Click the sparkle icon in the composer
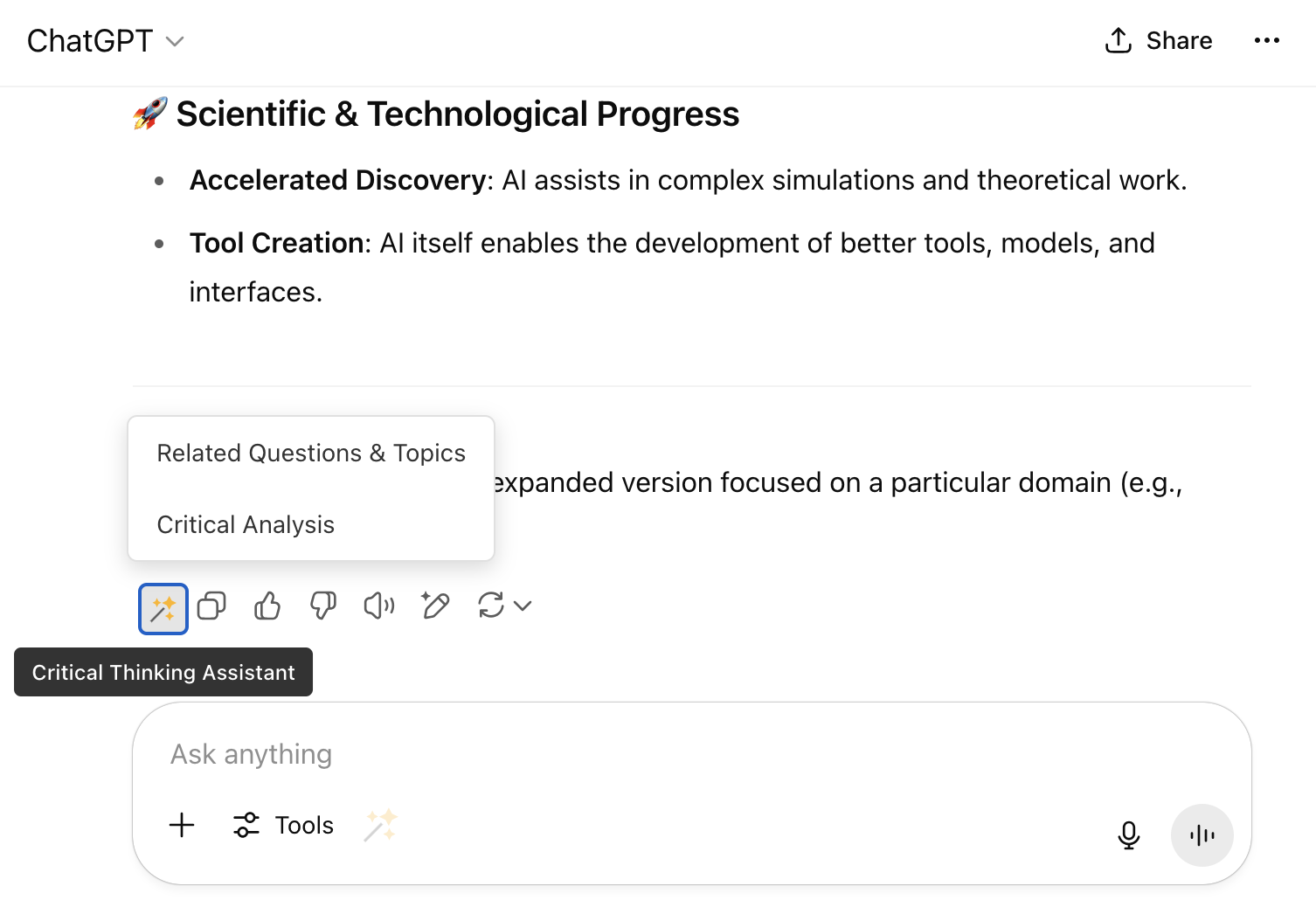The image size is (1316, 900). coord(380,825)
